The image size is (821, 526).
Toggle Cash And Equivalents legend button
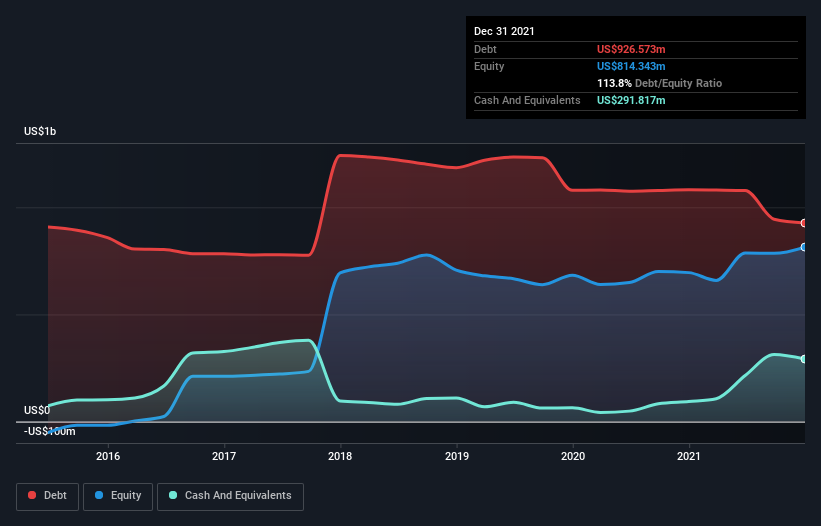[230, 496]
